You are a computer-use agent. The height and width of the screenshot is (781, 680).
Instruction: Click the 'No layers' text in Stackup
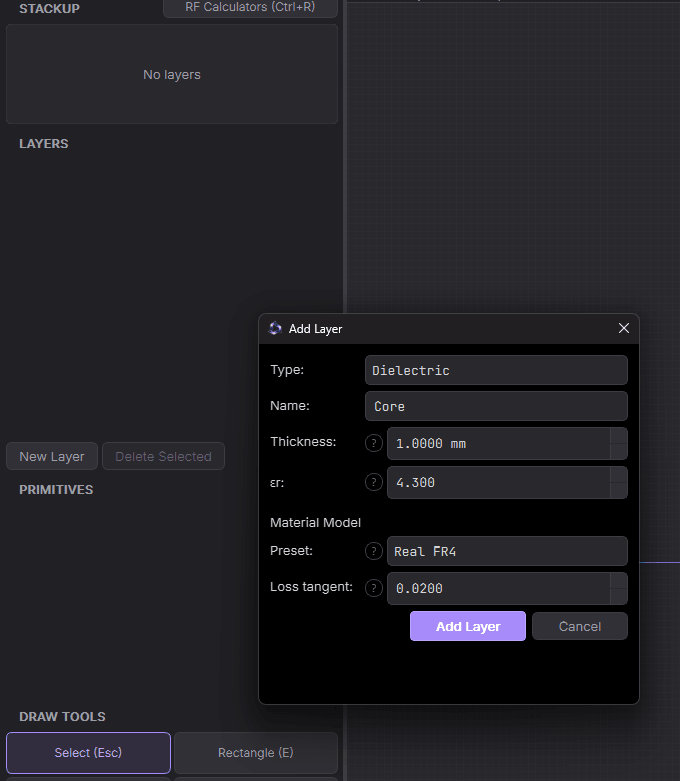click(172, 75)
